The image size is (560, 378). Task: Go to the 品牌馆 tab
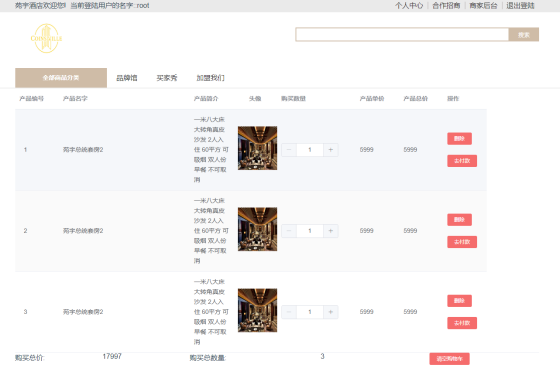pos(127,78)
